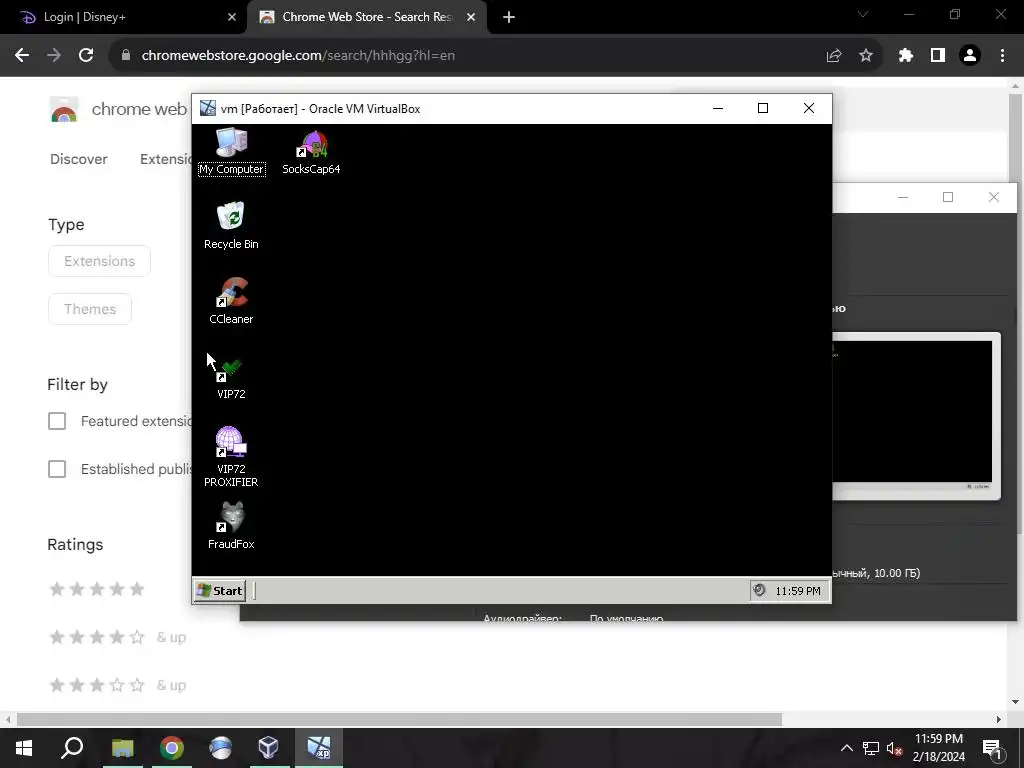
Task: Click the site lock icon in the address bar
Action: (x=126, y=56)
